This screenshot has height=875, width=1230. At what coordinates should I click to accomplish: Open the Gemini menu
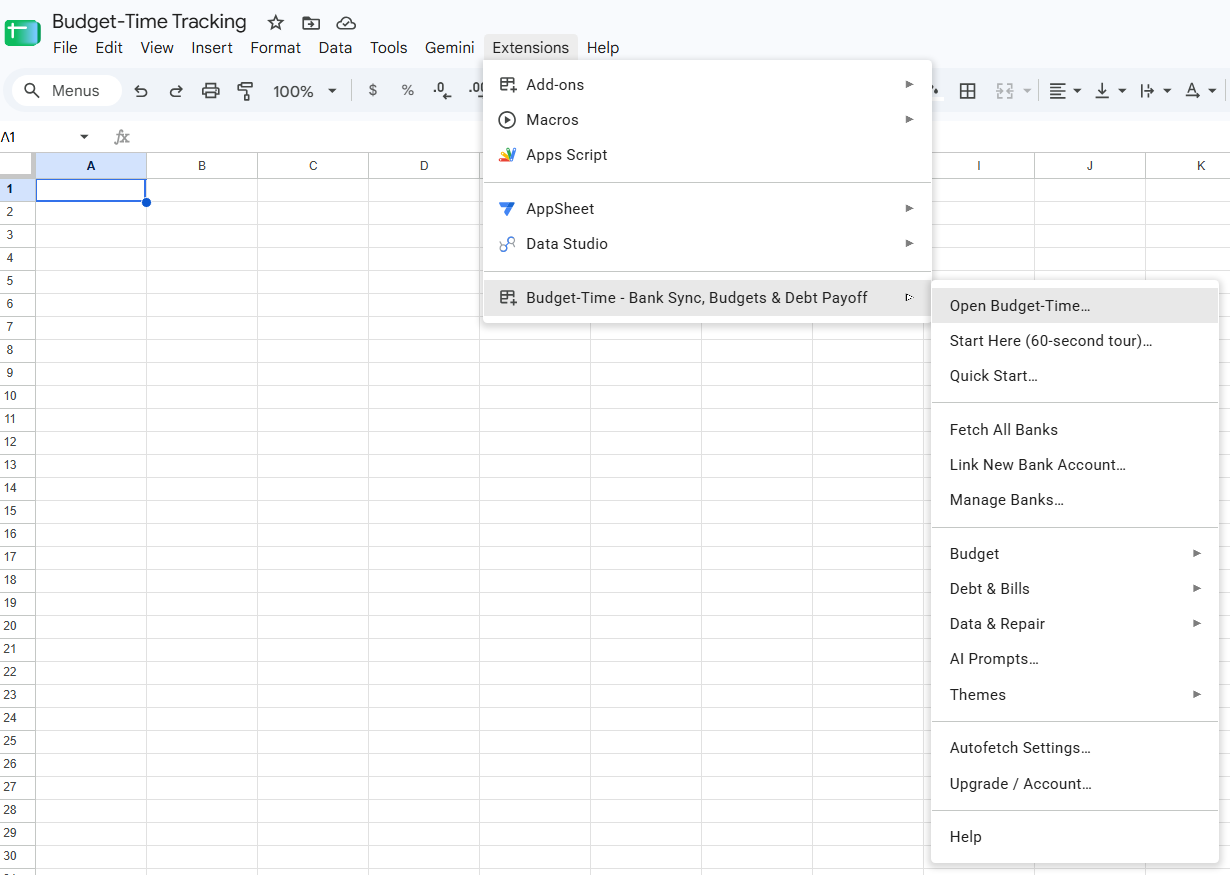pyautogui.click(x=450, y=48)
